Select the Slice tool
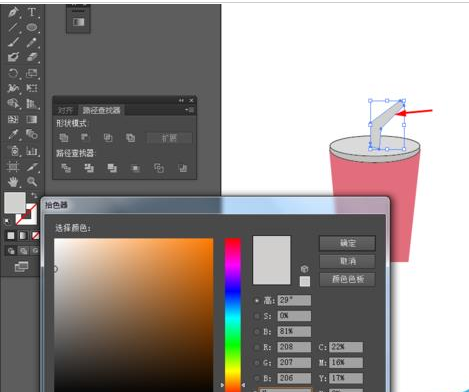The image size is (469, 392). [32, 166]
